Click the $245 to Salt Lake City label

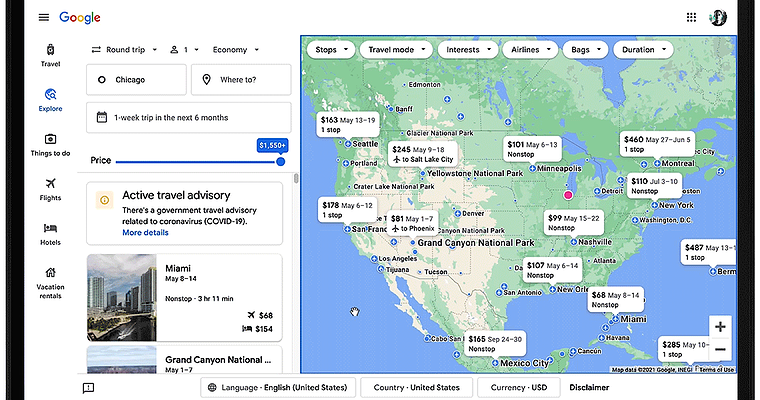click(x=423, y=154)
